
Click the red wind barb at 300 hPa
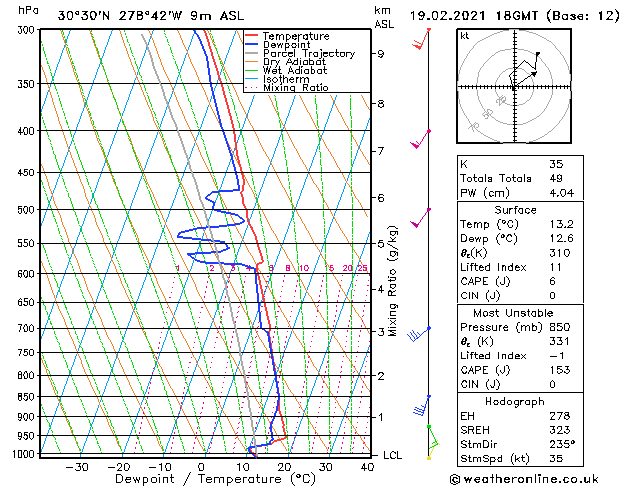pos(422,39)
